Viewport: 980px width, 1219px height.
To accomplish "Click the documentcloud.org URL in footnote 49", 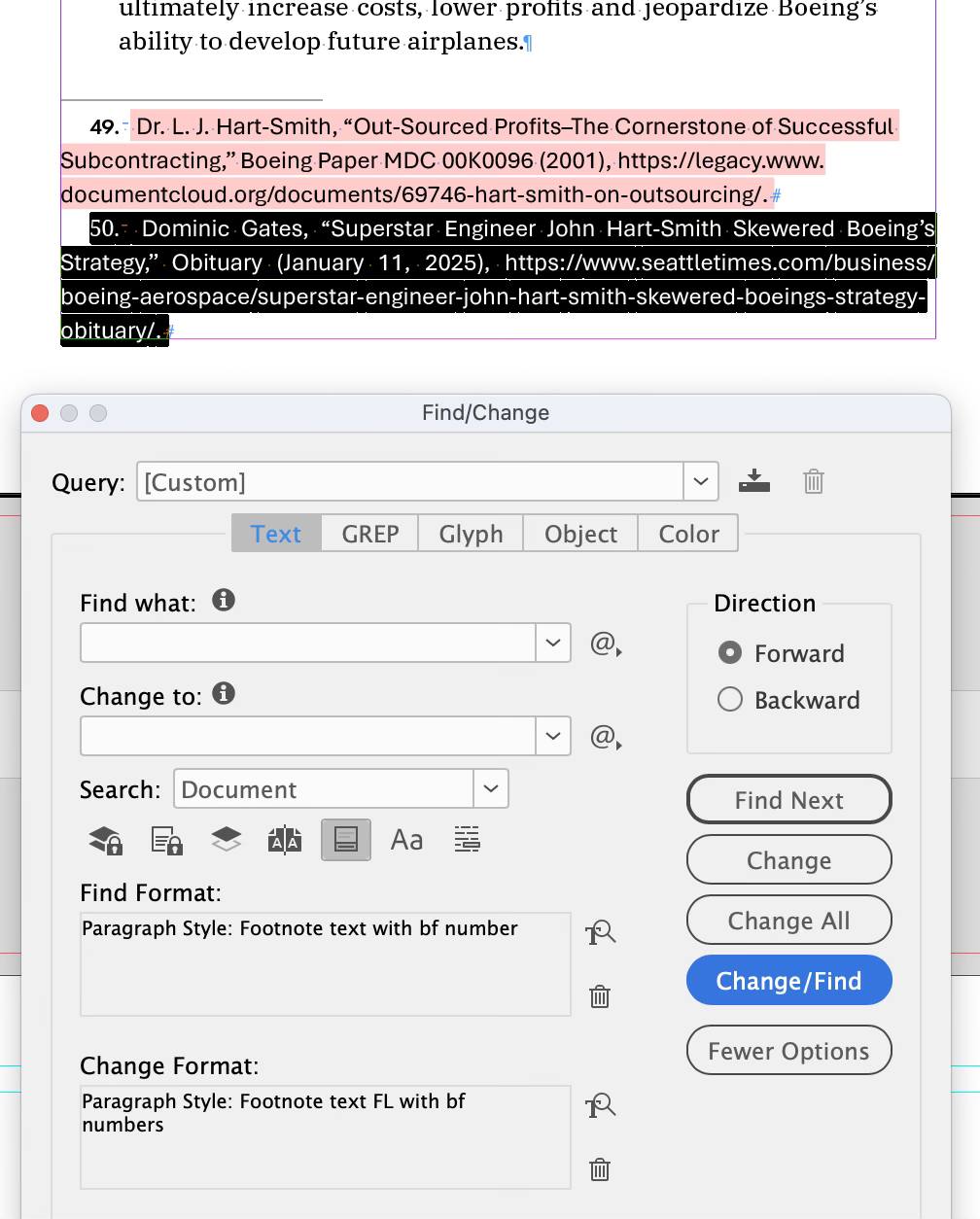I will coord(413,194).
